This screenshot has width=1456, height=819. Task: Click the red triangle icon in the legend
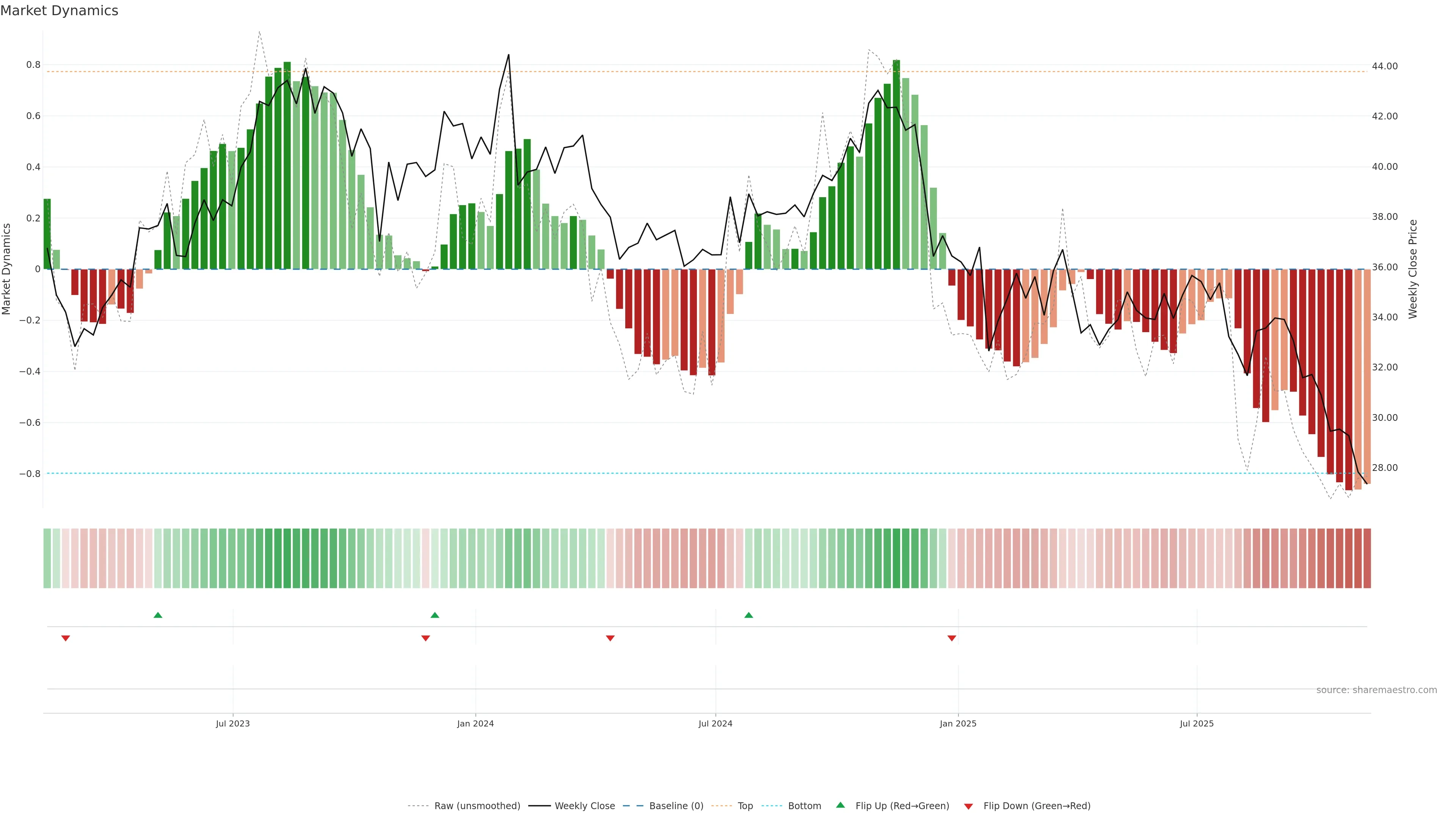[968, 806]
